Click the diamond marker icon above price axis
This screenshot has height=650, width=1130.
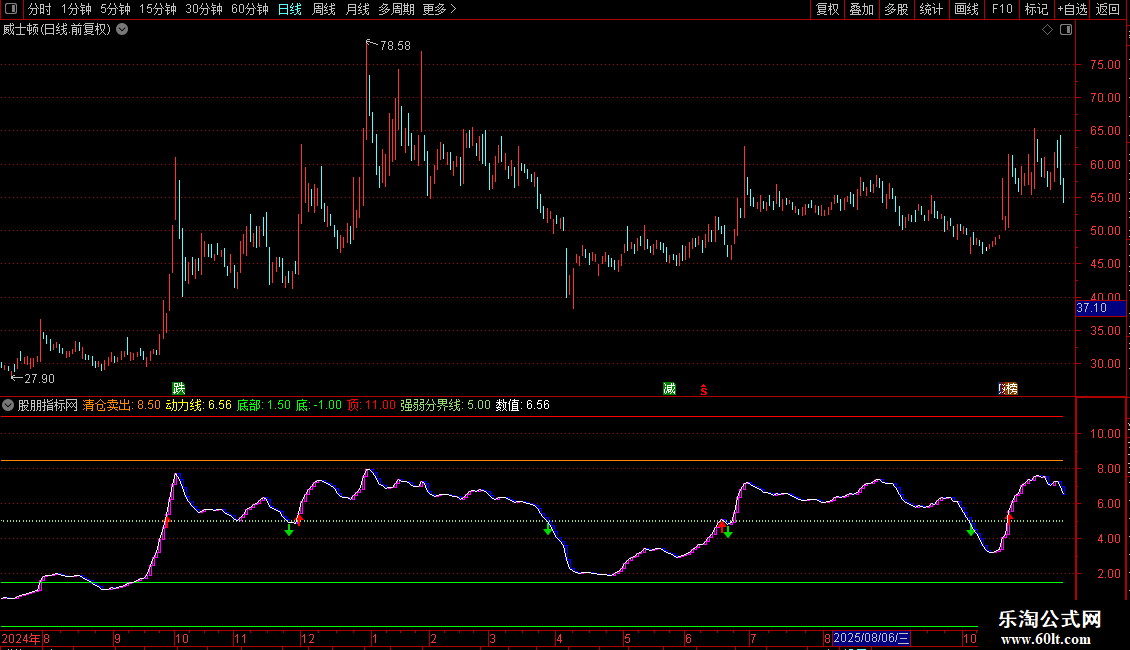[x=1047, y=30]
